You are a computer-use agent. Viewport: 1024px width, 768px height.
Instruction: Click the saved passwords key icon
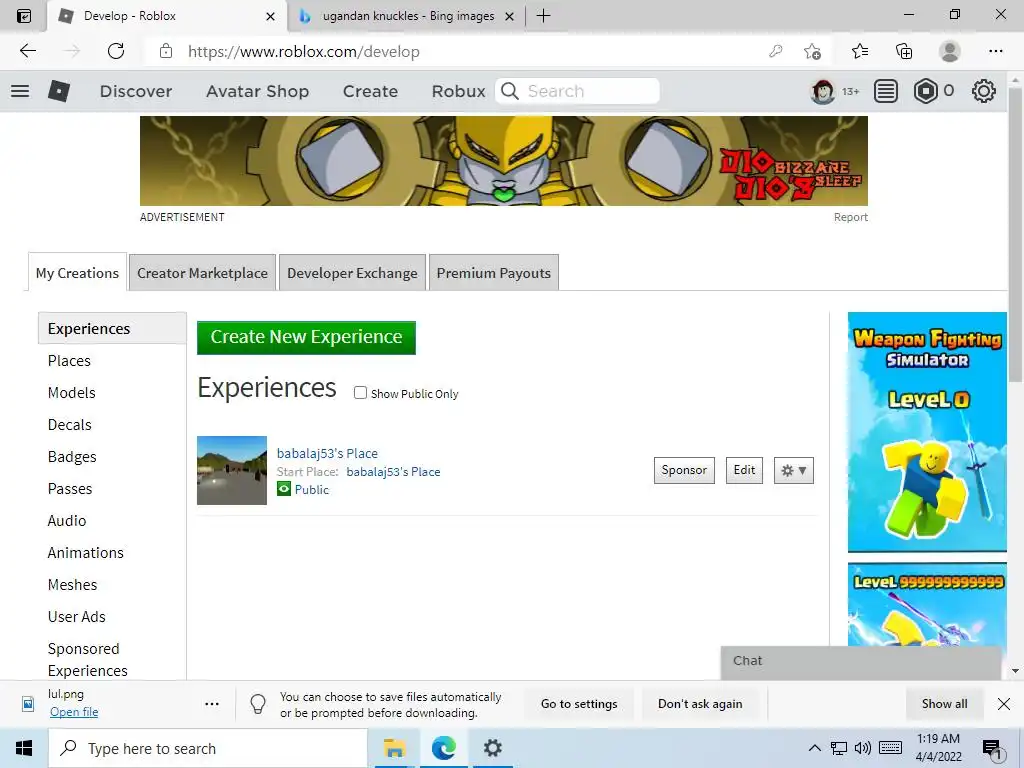point(776,51)
